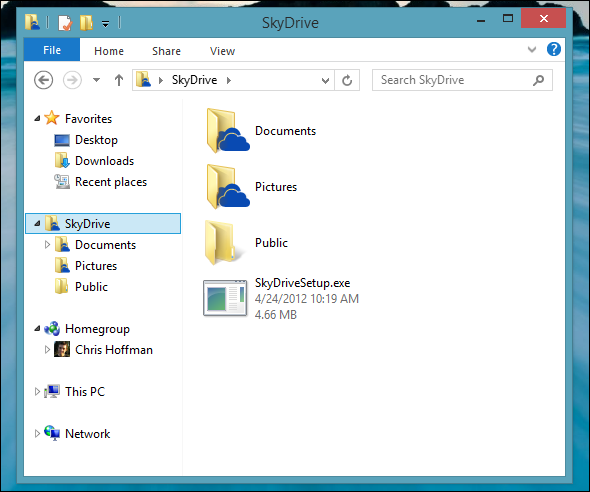Open Recent places under Favorites
Viewport: 590px width, 492px height.
pyautogui.click(x=111, y=182)
